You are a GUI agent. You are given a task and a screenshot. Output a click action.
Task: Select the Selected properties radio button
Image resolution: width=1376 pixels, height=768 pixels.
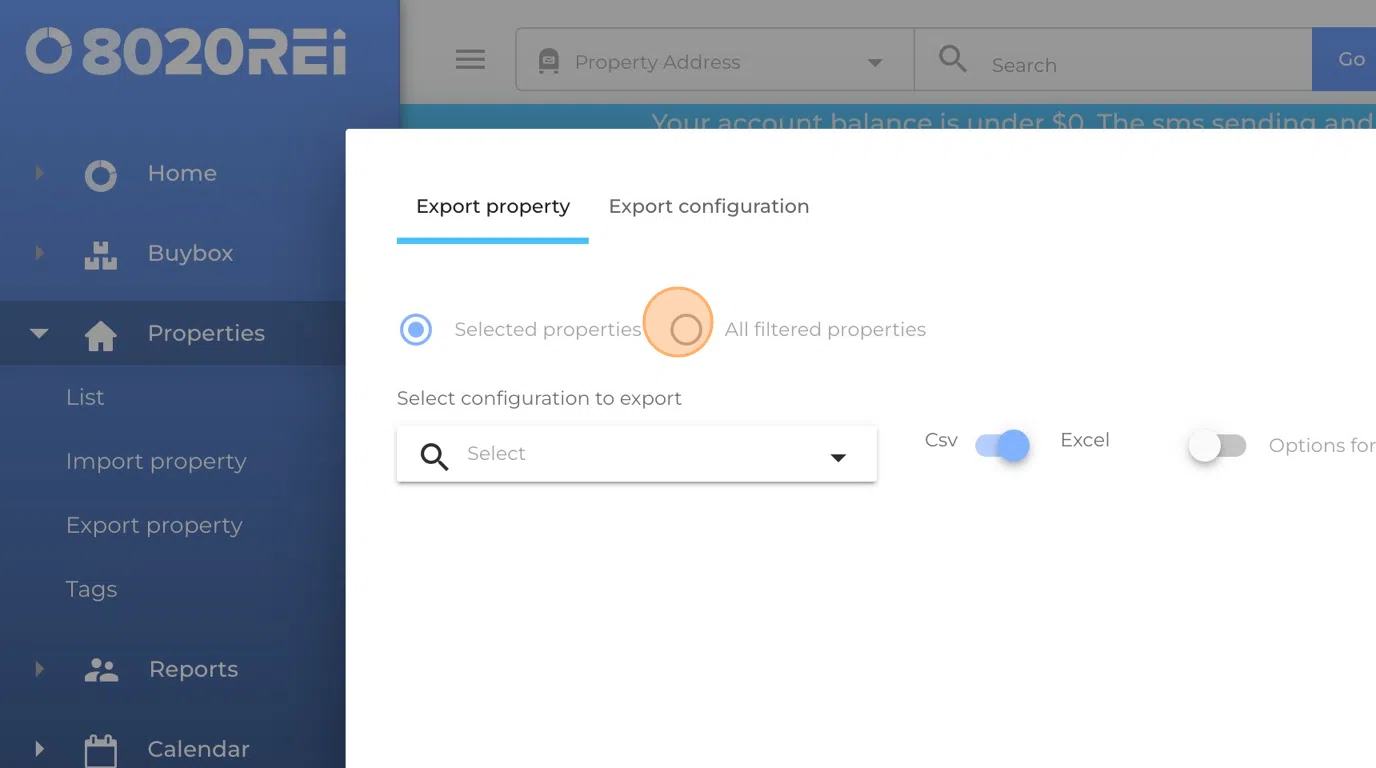416,329
